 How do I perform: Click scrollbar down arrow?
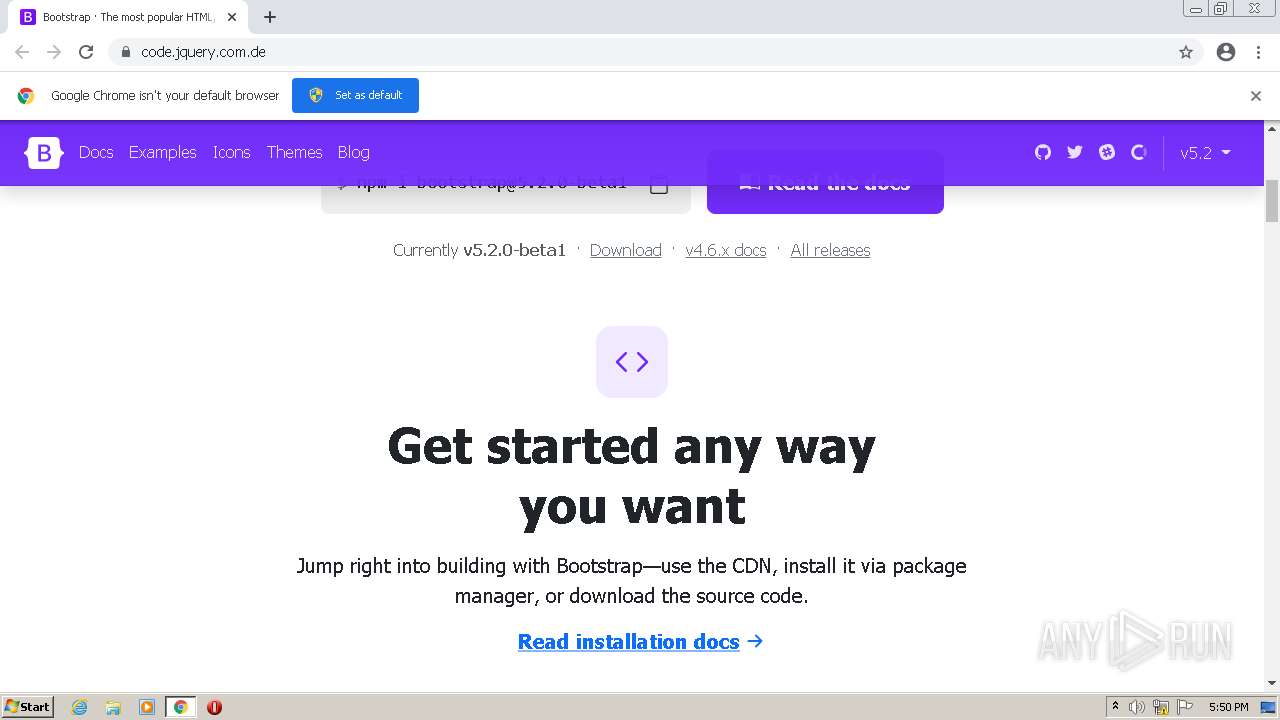1272,684
